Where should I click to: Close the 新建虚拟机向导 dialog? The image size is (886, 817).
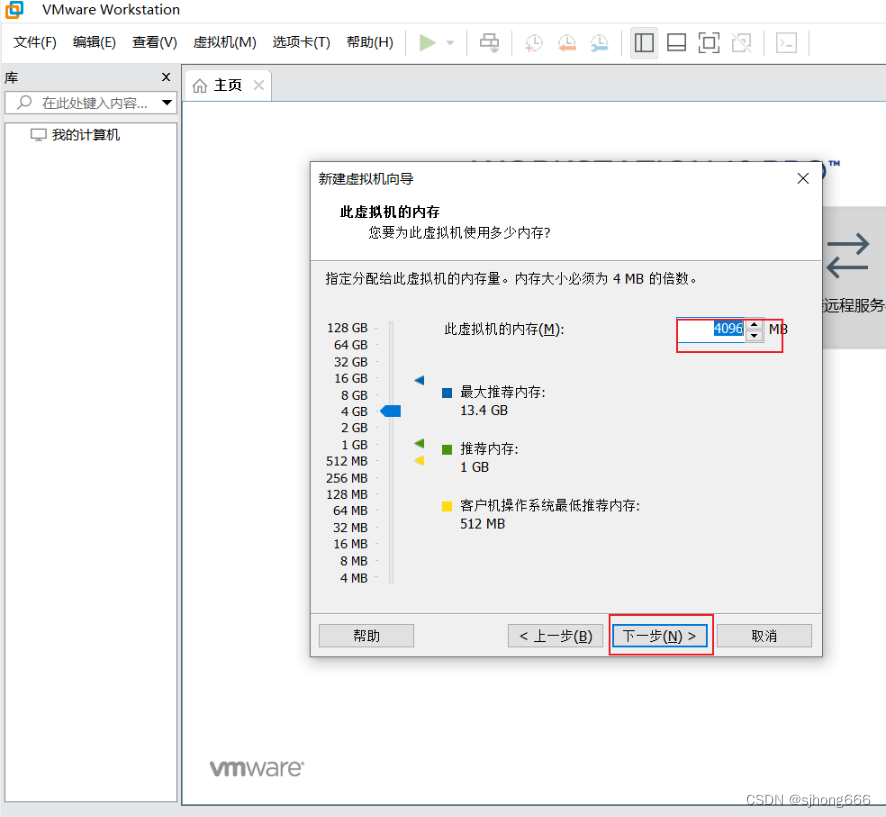[x=803, y=179]
